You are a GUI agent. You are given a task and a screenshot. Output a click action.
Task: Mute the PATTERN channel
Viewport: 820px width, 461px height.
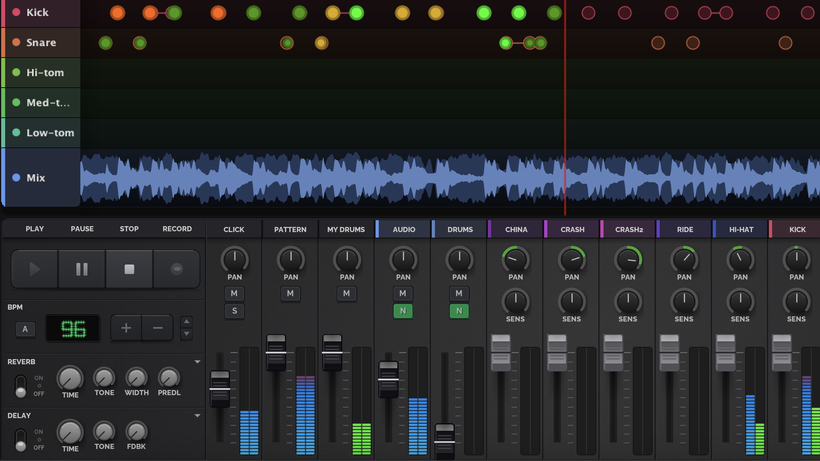click(x=290, y=294)
